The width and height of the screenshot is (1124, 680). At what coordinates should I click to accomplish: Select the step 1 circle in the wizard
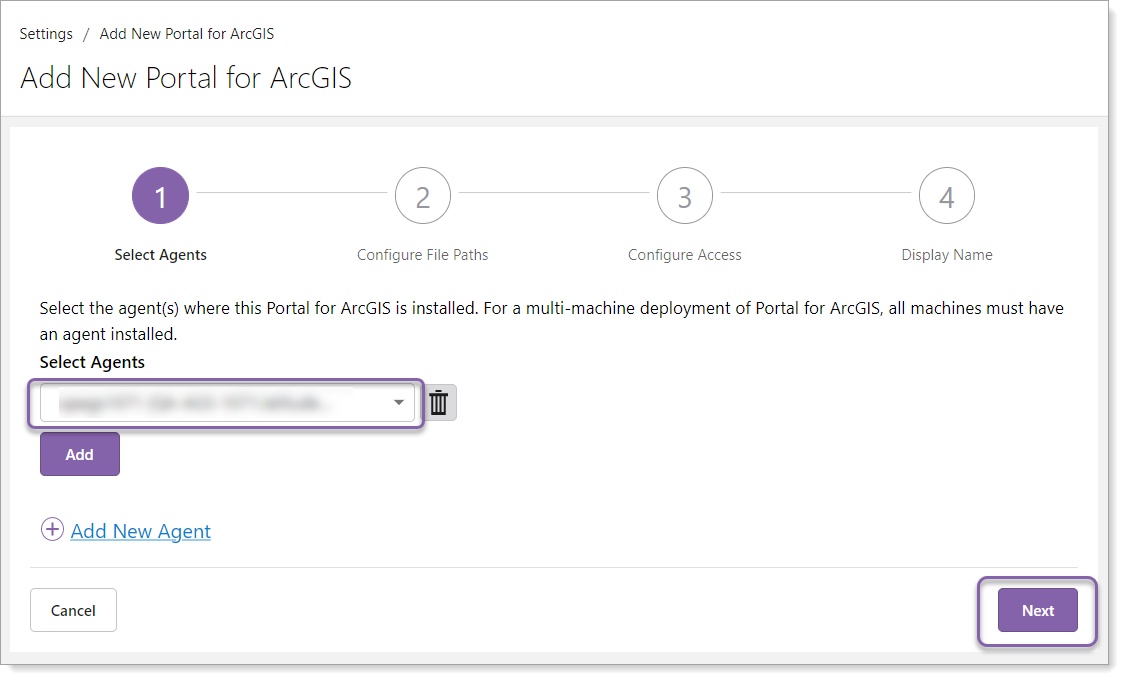[160, 196]
